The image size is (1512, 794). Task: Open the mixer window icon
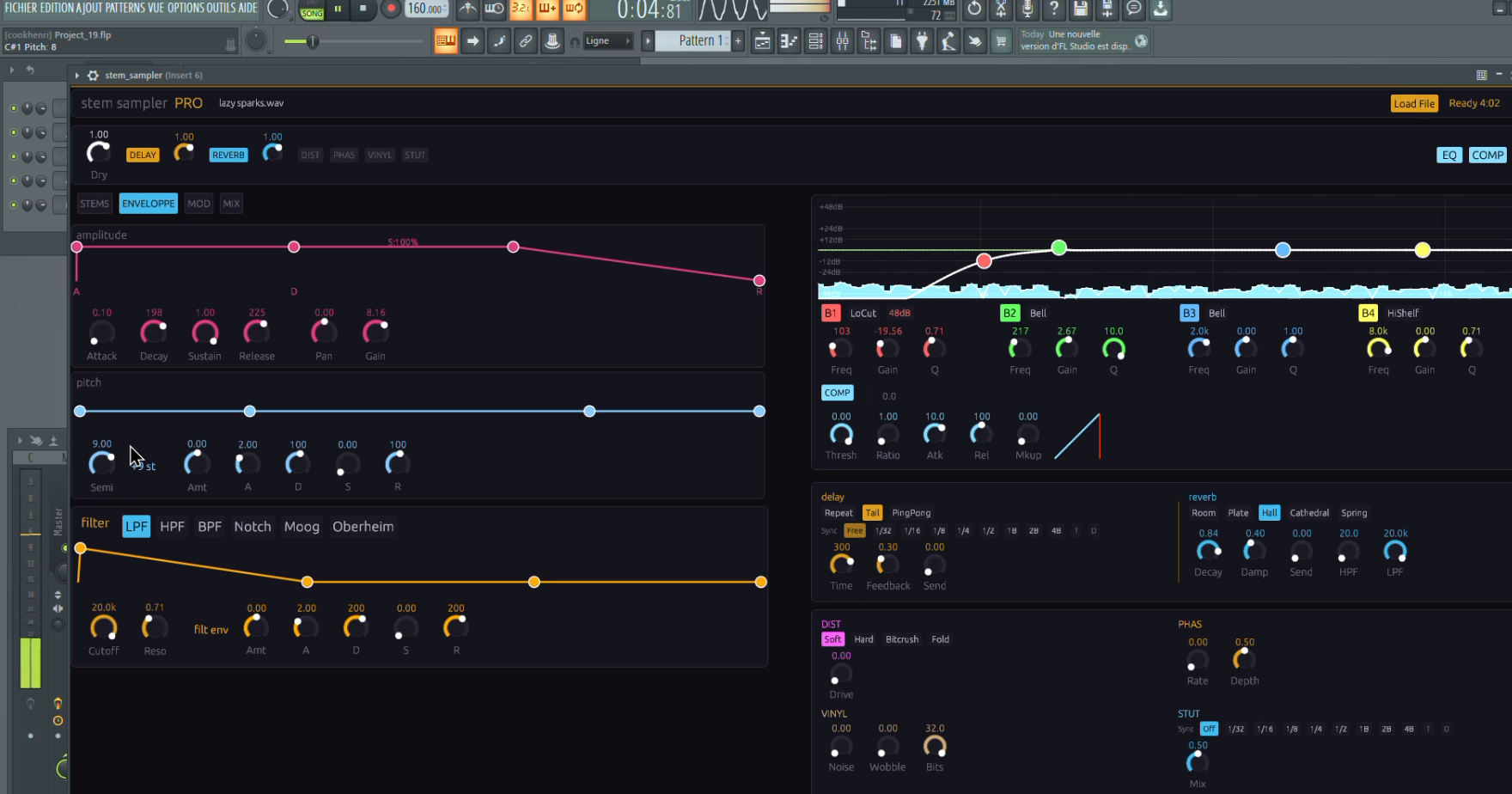[842, 41]
